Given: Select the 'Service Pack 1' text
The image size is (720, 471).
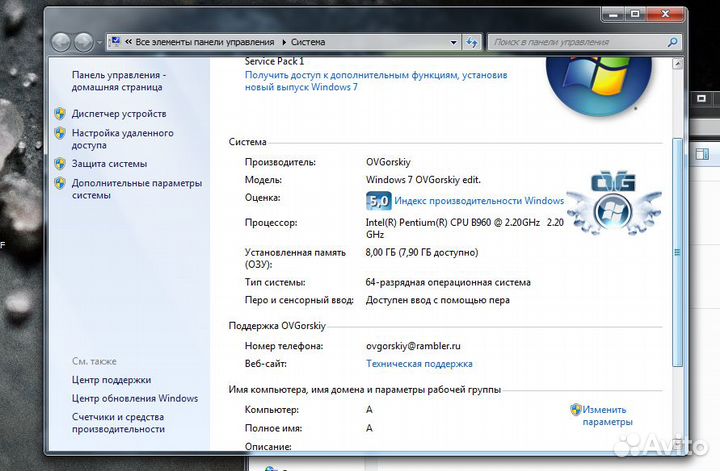Looking at the screenshot, I should [274, 61].
